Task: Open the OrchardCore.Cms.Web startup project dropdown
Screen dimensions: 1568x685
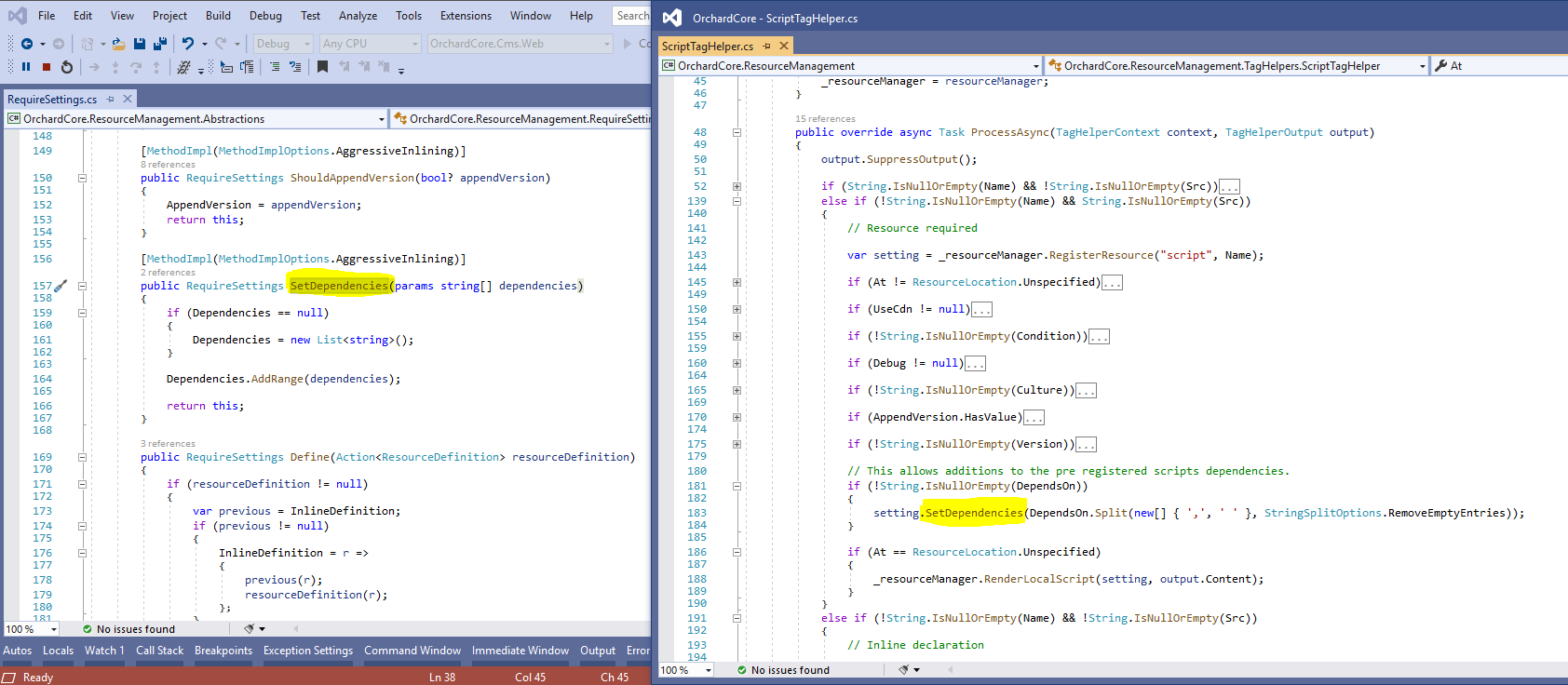Action: coord(520,44)
